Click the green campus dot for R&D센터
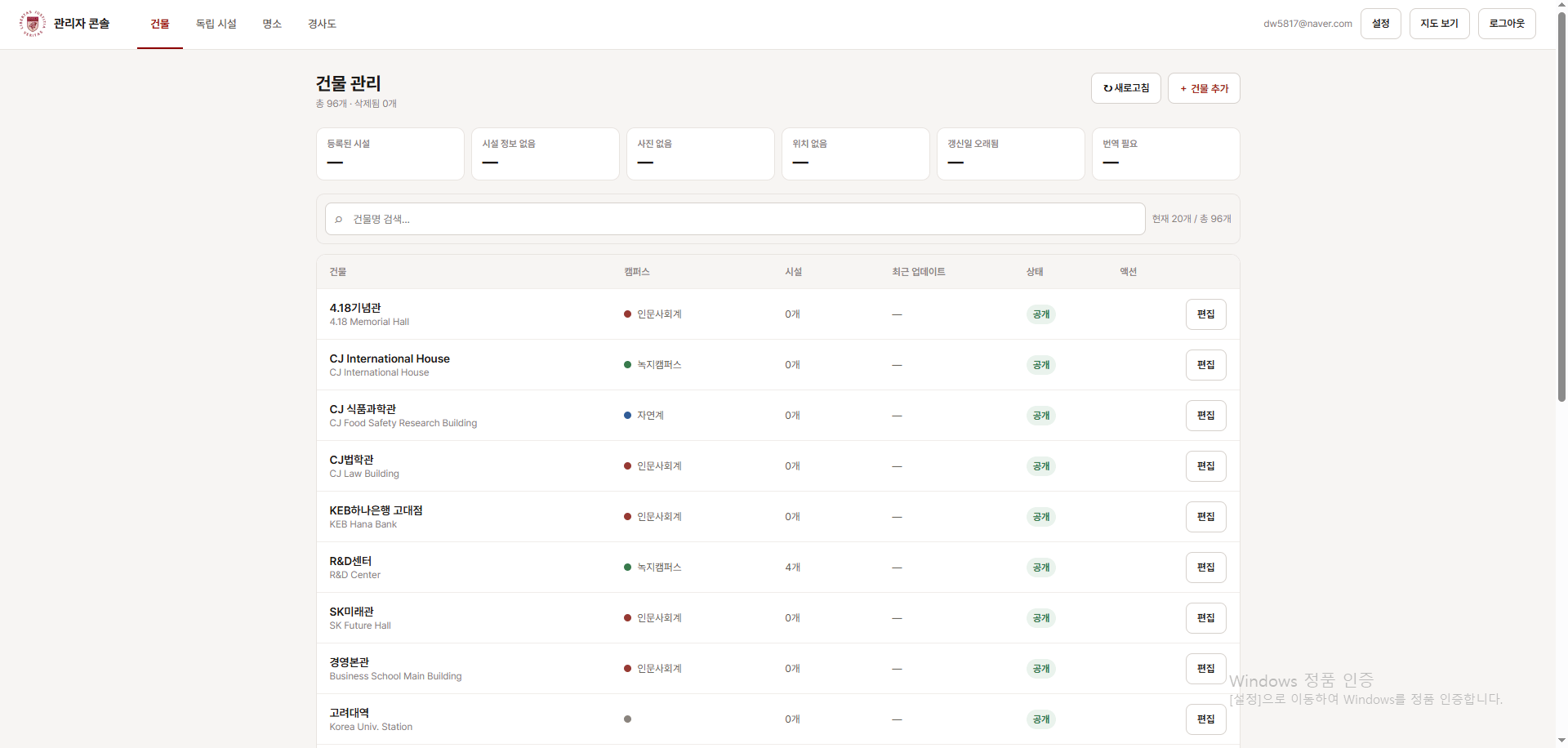The height and width of the screenshot is (748, 1568). tap(627, 568)
